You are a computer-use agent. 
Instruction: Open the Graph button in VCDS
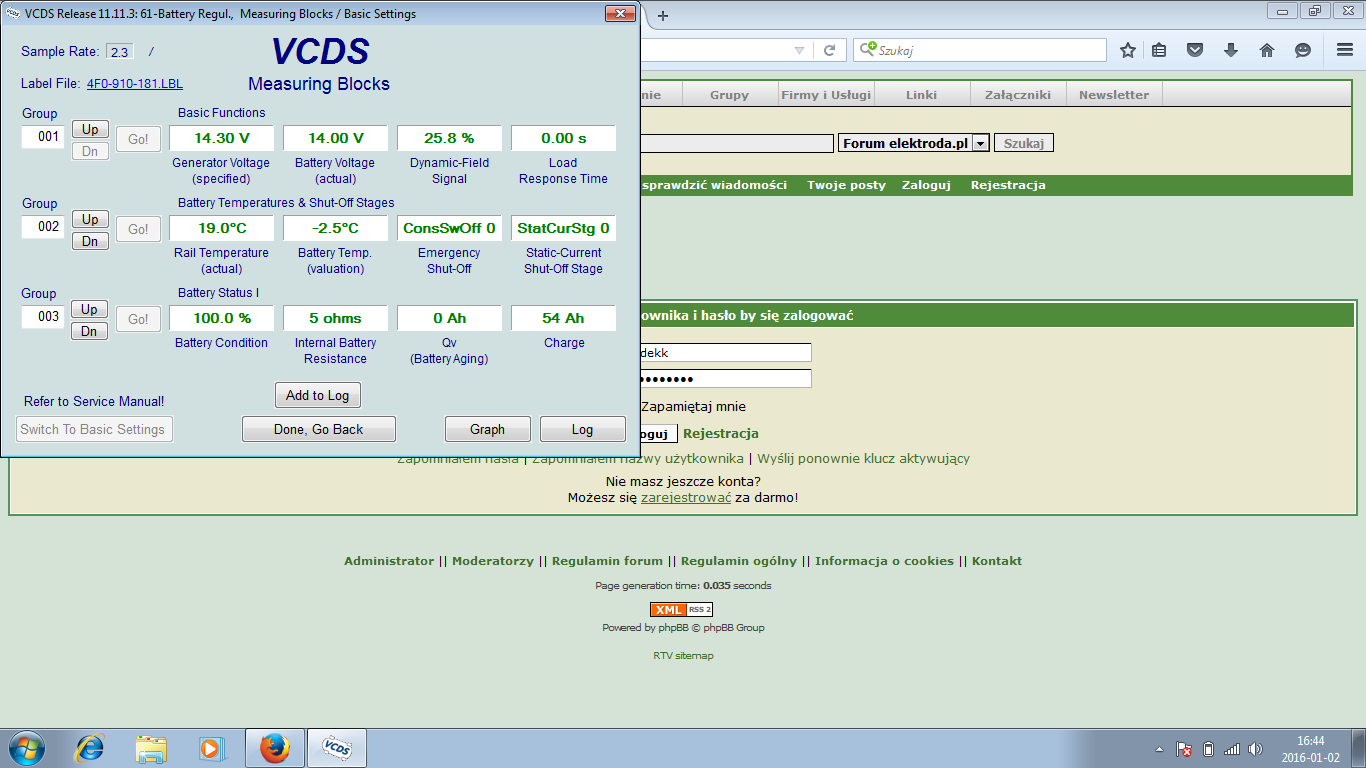coord(487,429)
